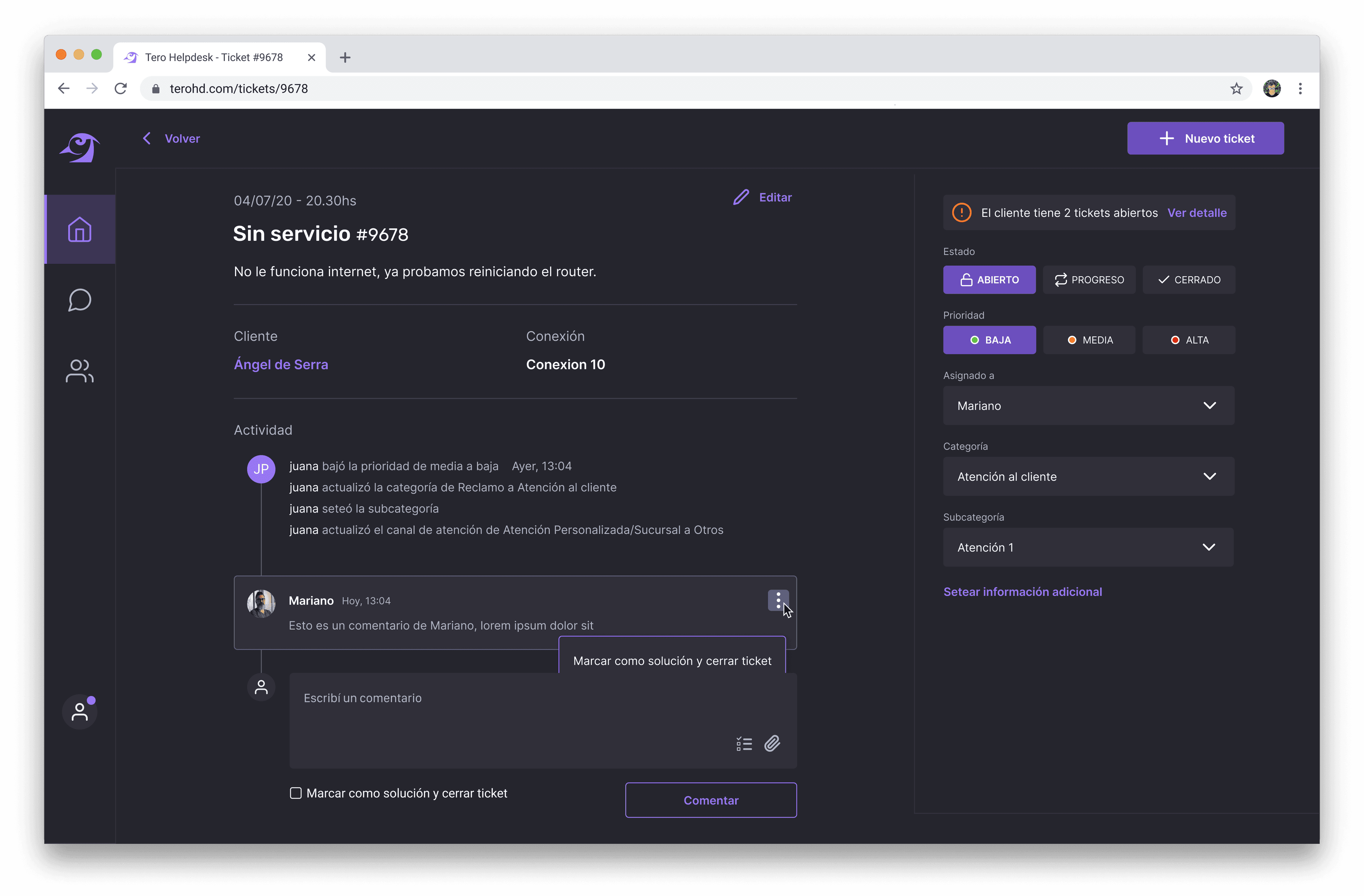Click the checklist icon in comment box

point(744,744)
